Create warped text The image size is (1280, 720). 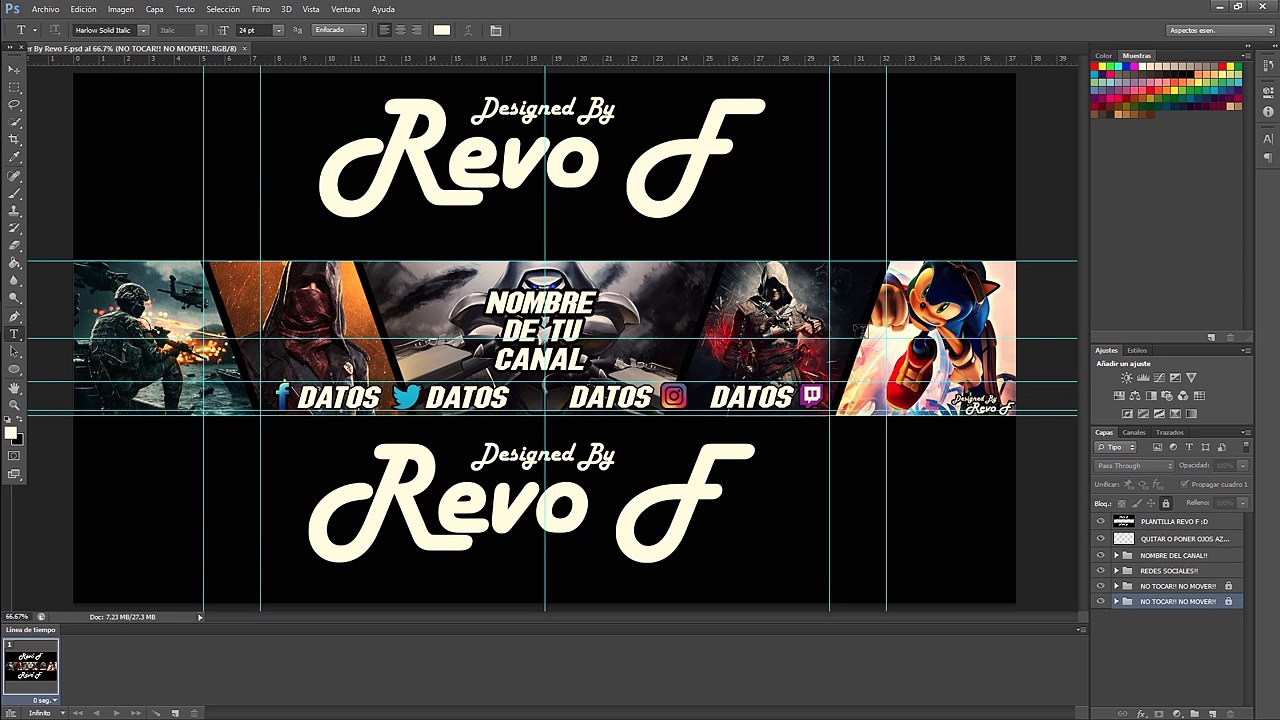(468, 30)
